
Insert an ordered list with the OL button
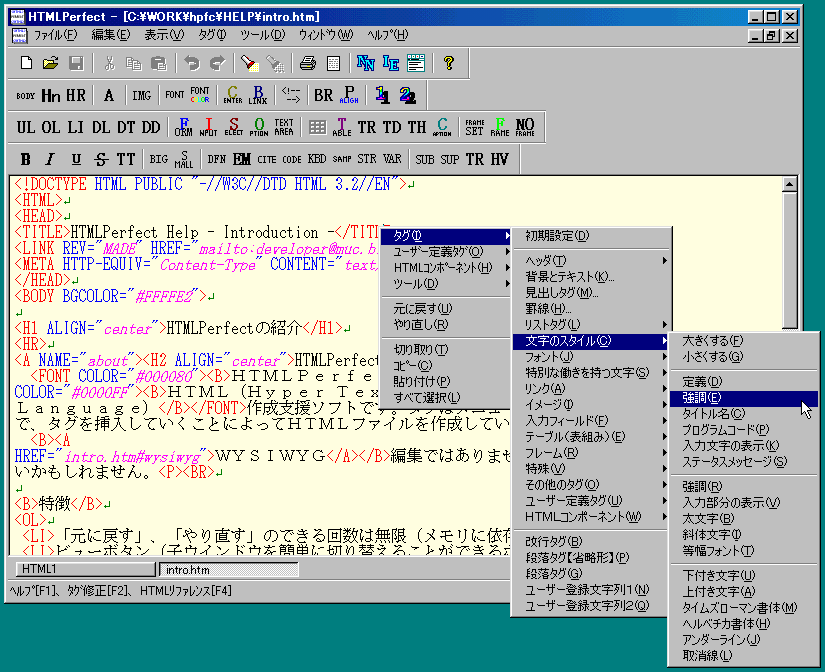51,127
